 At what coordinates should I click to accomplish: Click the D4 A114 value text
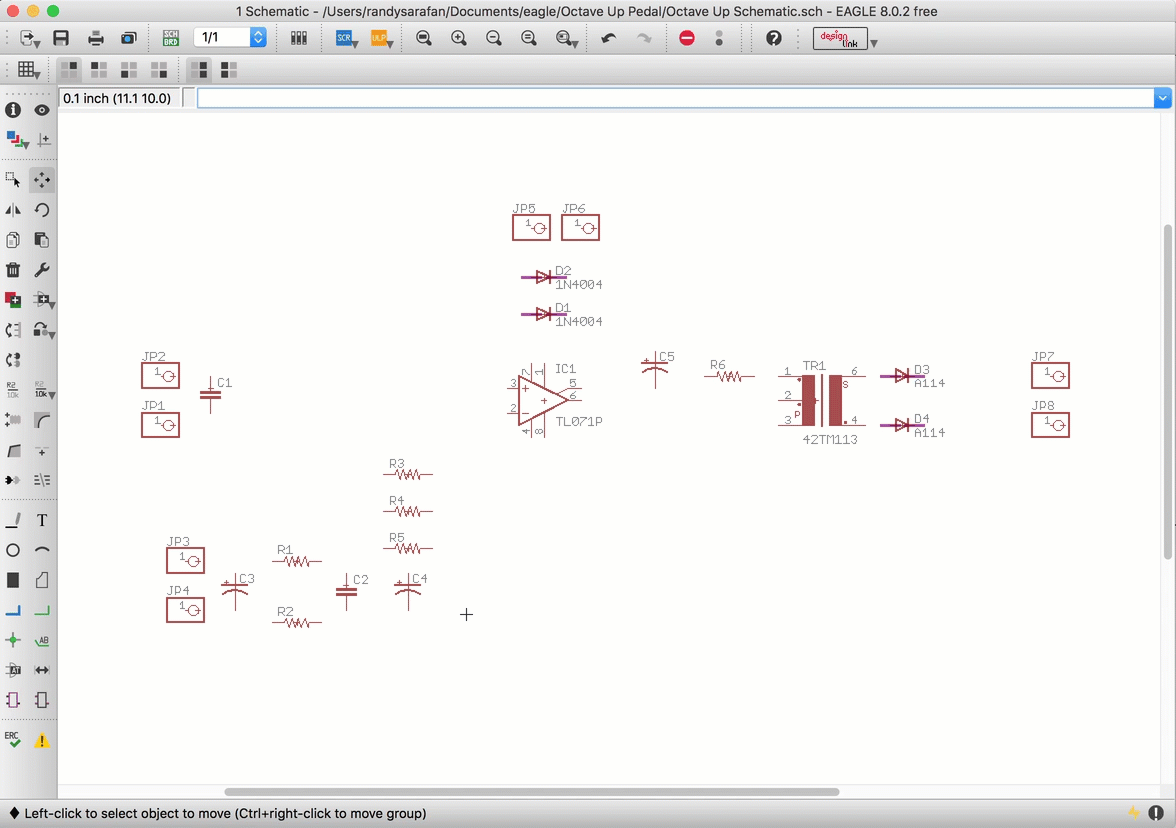pyautogui.click(x=929, y=433)
